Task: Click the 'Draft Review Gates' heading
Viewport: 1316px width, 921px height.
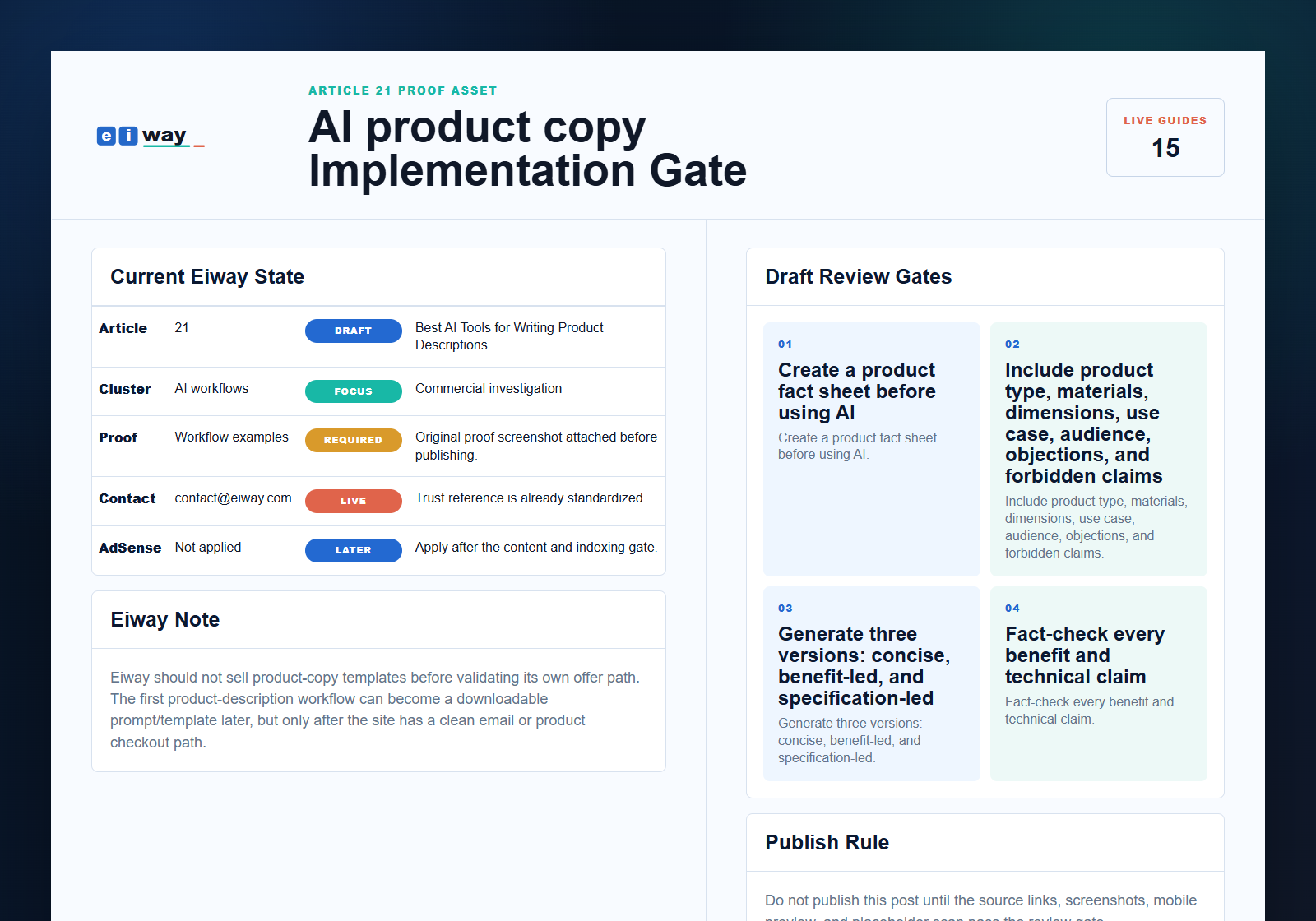Action: click(858, 277)
